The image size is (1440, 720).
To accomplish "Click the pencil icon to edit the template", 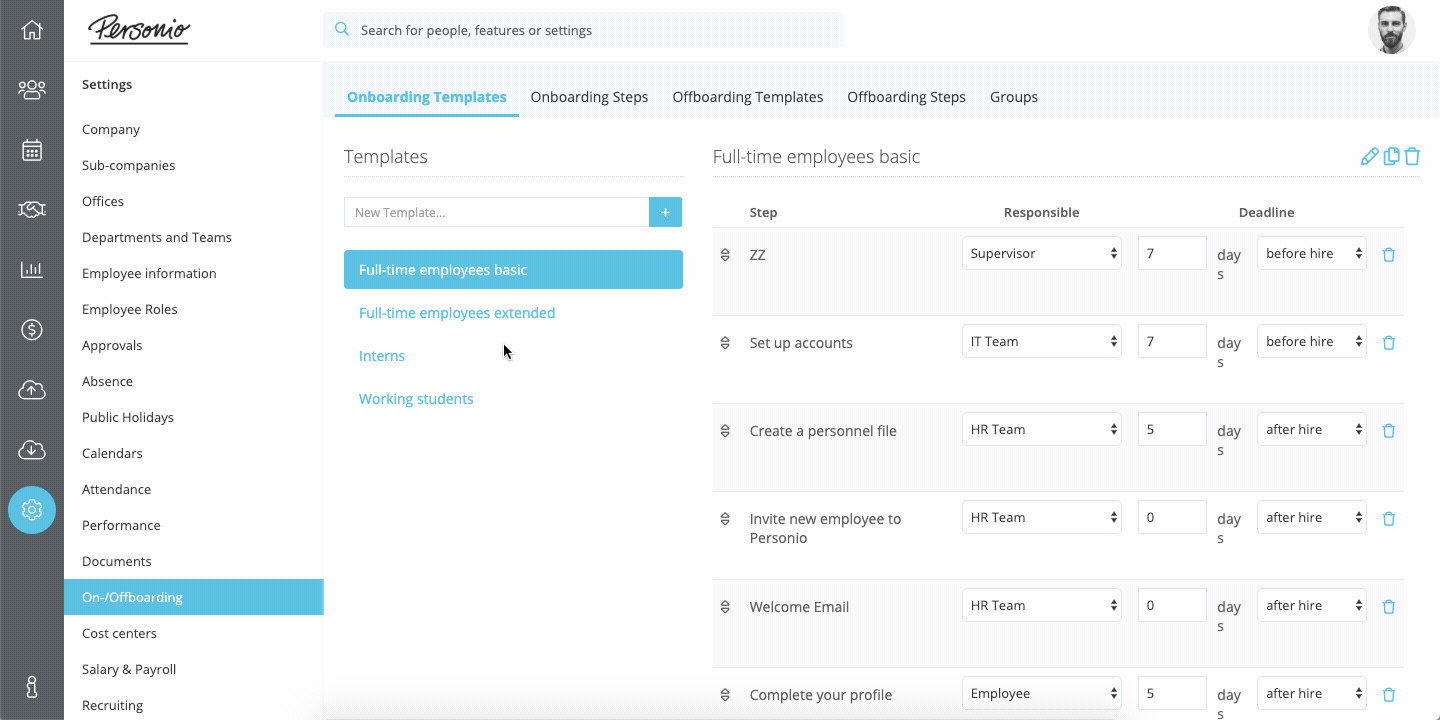I will (1370, 157).
